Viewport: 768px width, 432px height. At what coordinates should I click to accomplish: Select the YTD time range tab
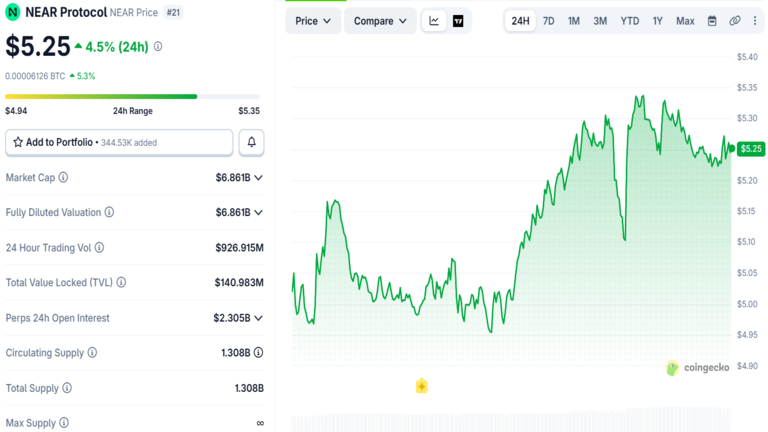click(630, 21)
